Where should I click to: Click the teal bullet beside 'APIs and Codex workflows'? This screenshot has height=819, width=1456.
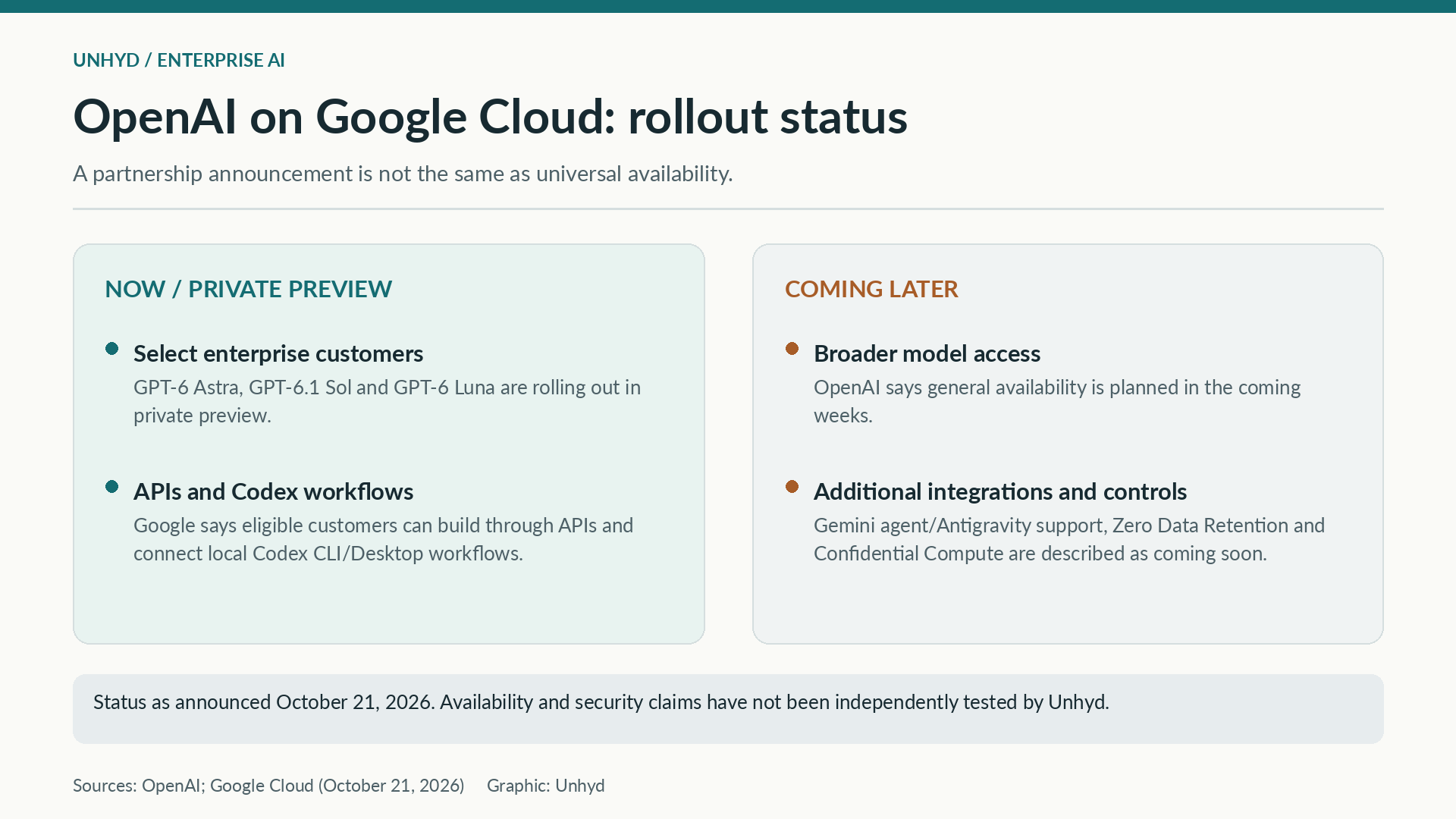click(112, 487)
